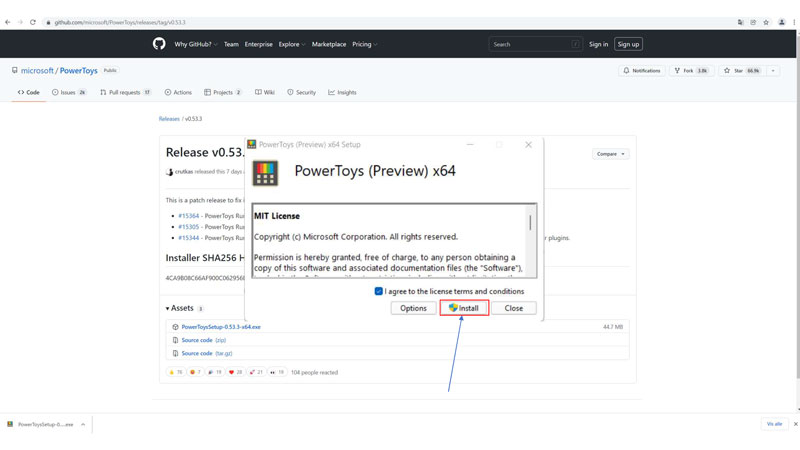Click the Releases breadcrumb link

coord(169,119)
